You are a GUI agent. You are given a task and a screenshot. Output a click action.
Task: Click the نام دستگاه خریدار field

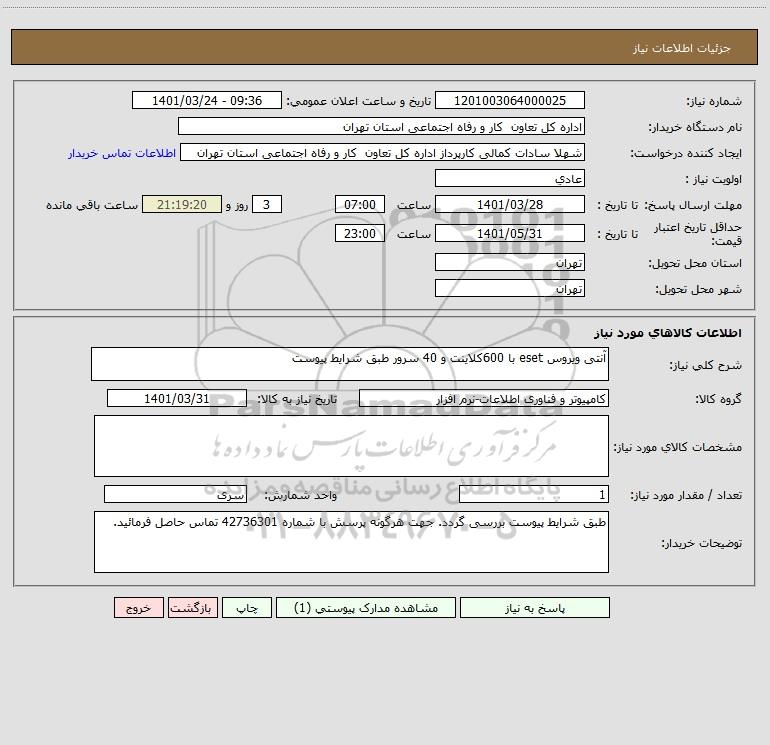click(381, 126)
